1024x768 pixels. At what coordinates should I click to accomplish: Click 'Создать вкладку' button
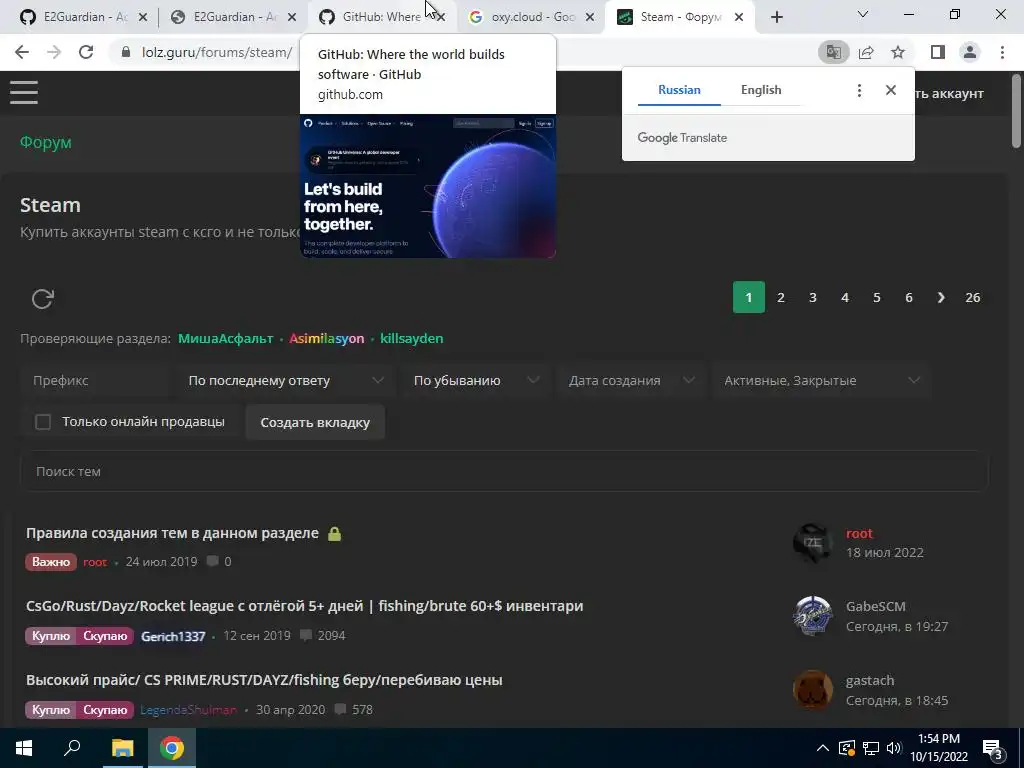(315, 422)
